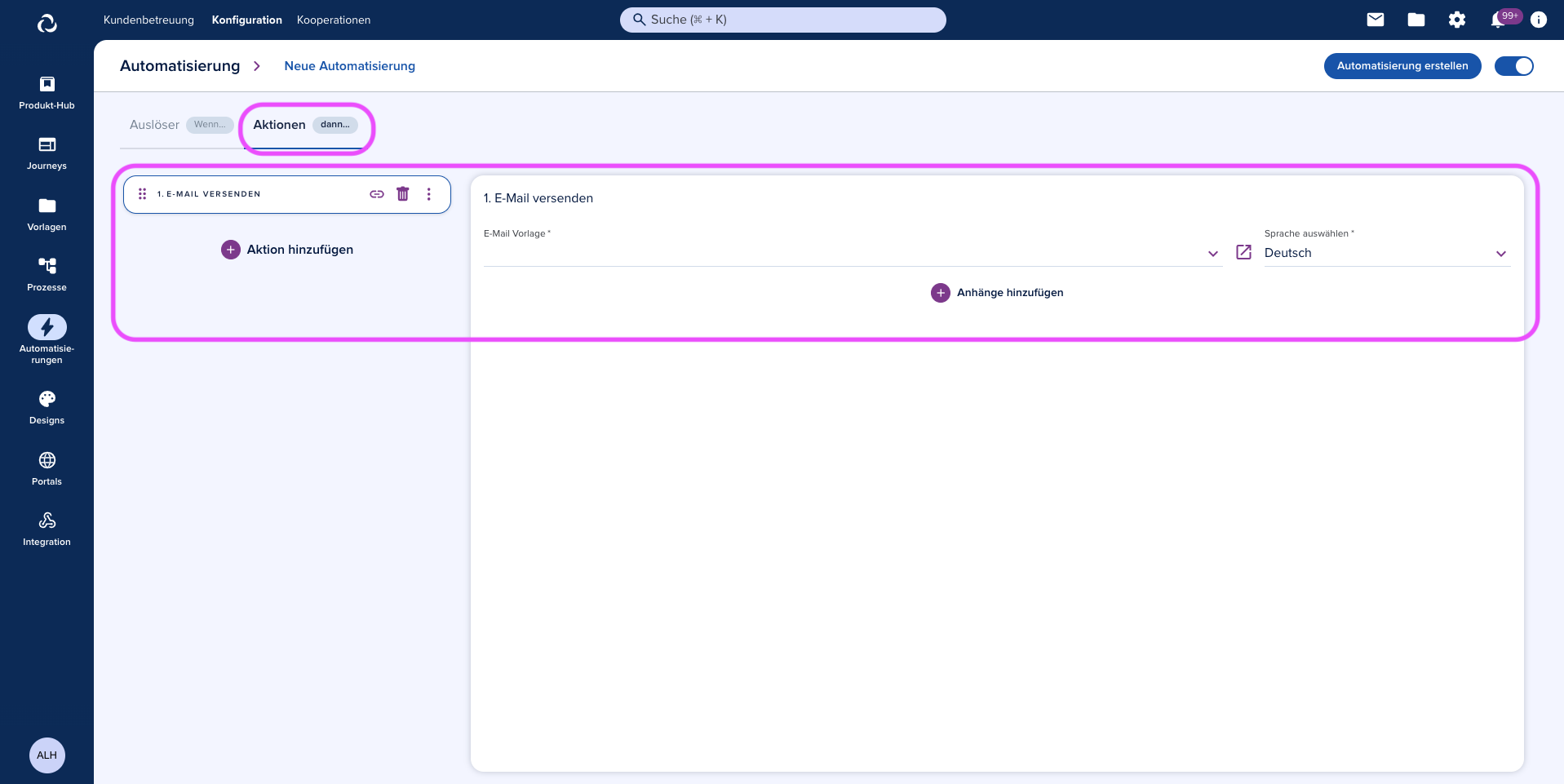Click the dann... badge on the Aktionen tab
1564x784 pixels.
tap(335, 125)
